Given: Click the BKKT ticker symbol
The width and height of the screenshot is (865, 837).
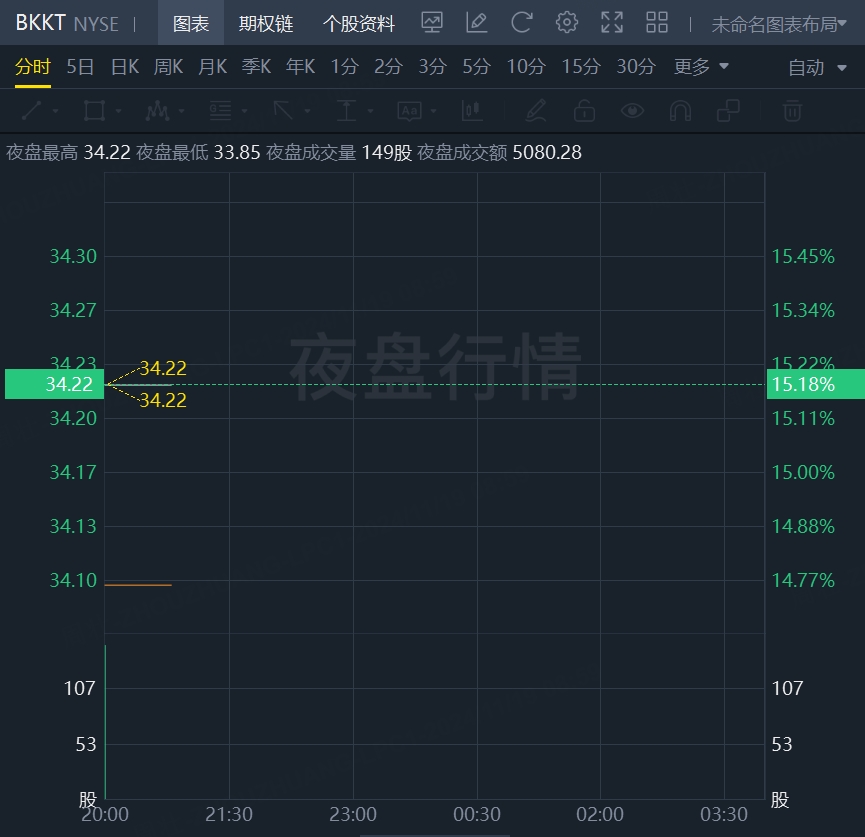Looking at the screenshot, I should coord(40,23).
